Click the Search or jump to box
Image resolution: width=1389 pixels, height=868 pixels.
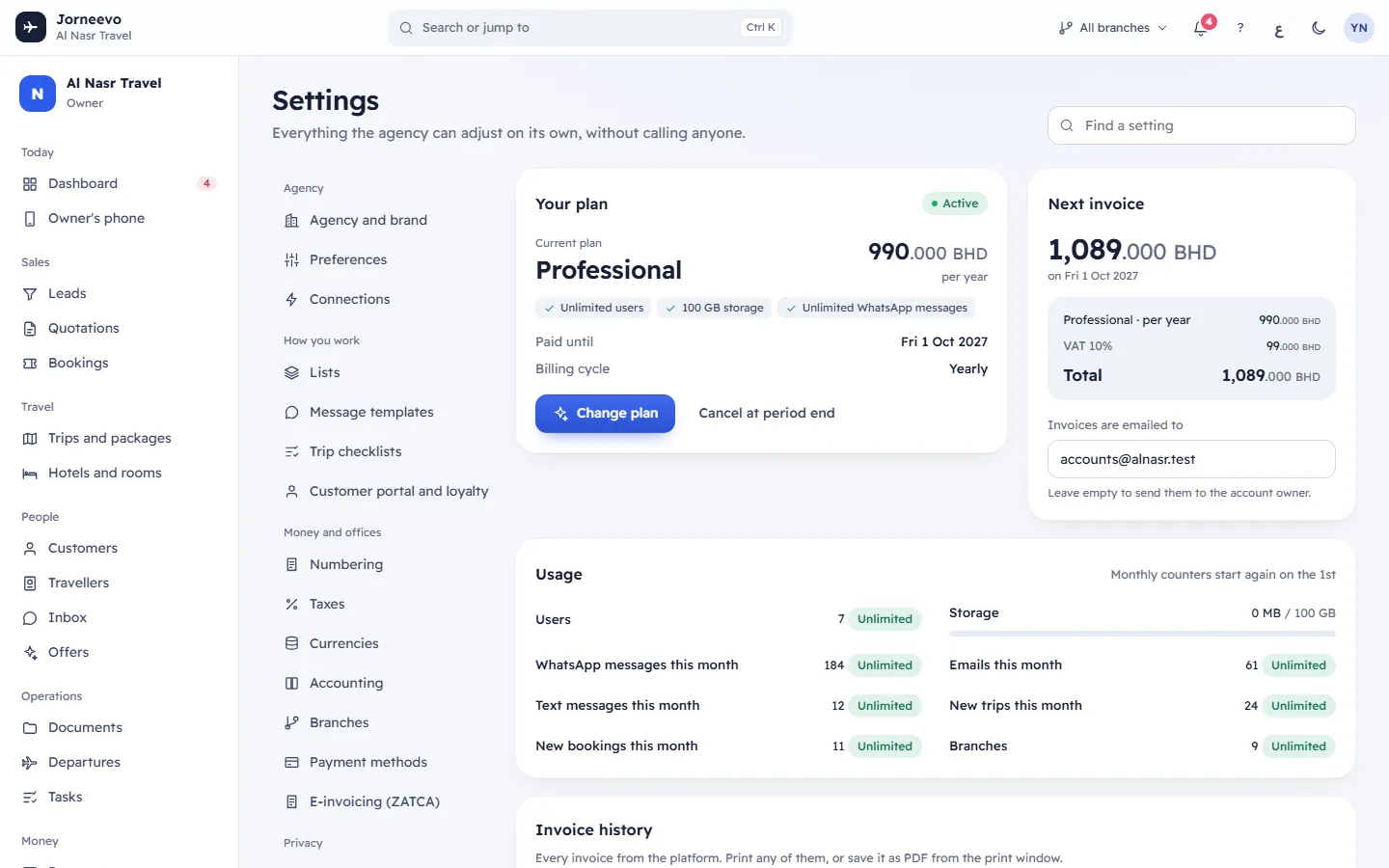pos(590,28)
